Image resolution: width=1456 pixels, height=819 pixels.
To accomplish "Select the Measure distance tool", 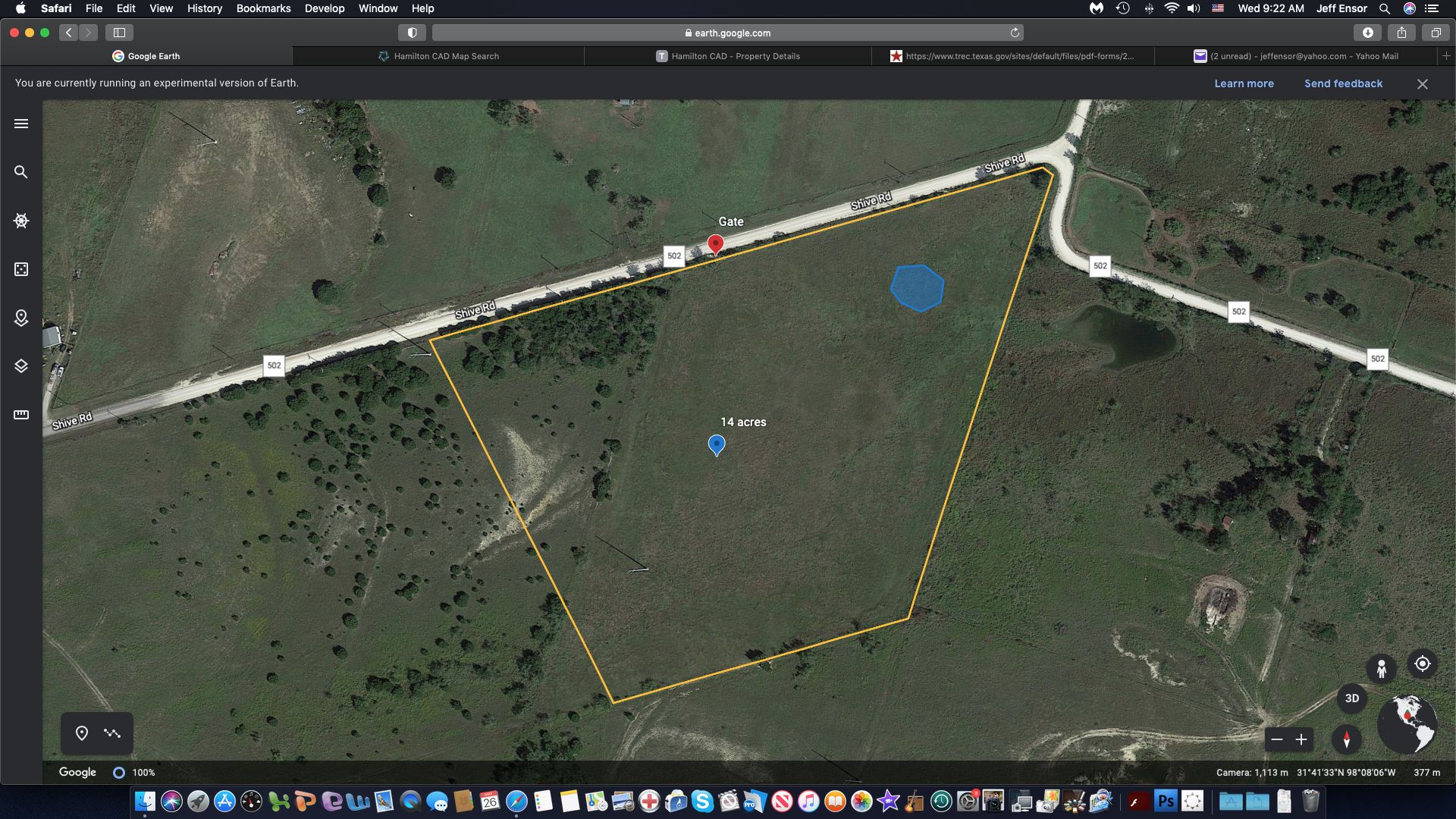I will pos(21,415).
